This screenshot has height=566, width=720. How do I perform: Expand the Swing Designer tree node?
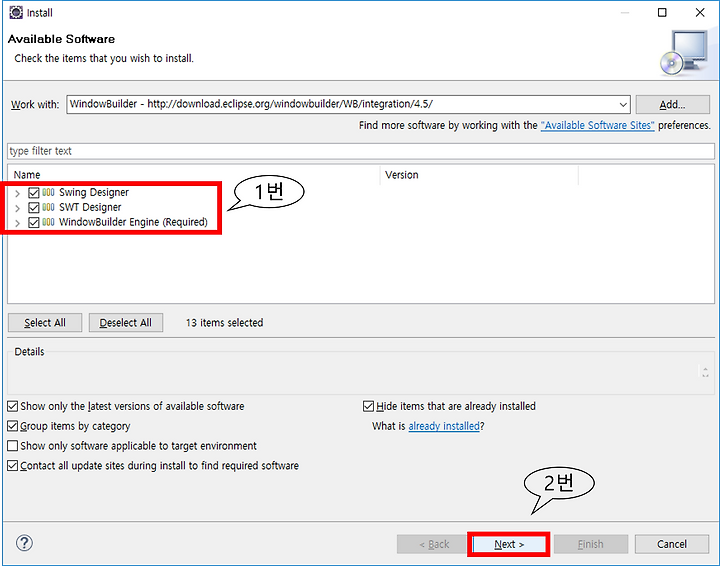17,193
